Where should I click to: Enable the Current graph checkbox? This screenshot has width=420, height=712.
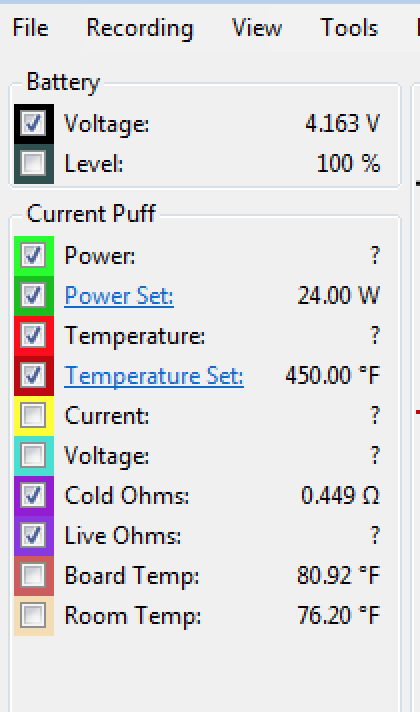pyautogui.click(x=33, y=415)
